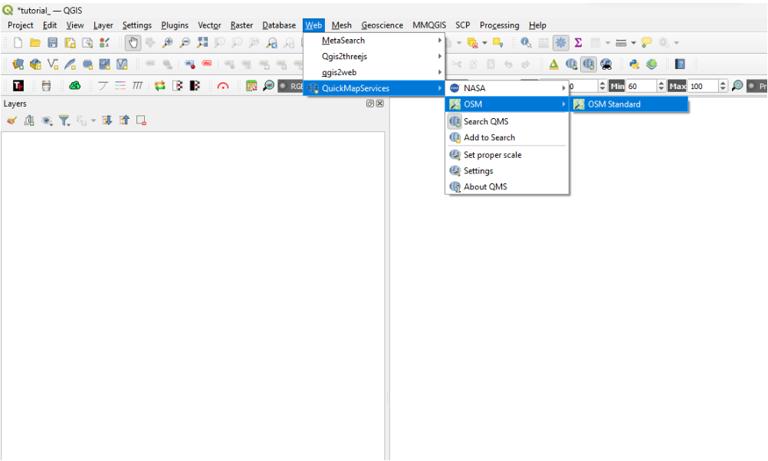
Task: Open the Data Source Manager icon
Action: click(x=18, y=64)
